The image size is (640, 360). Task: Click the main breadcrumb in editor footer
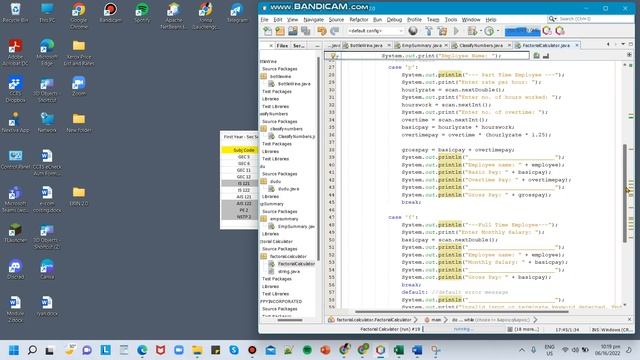(436, 320)
